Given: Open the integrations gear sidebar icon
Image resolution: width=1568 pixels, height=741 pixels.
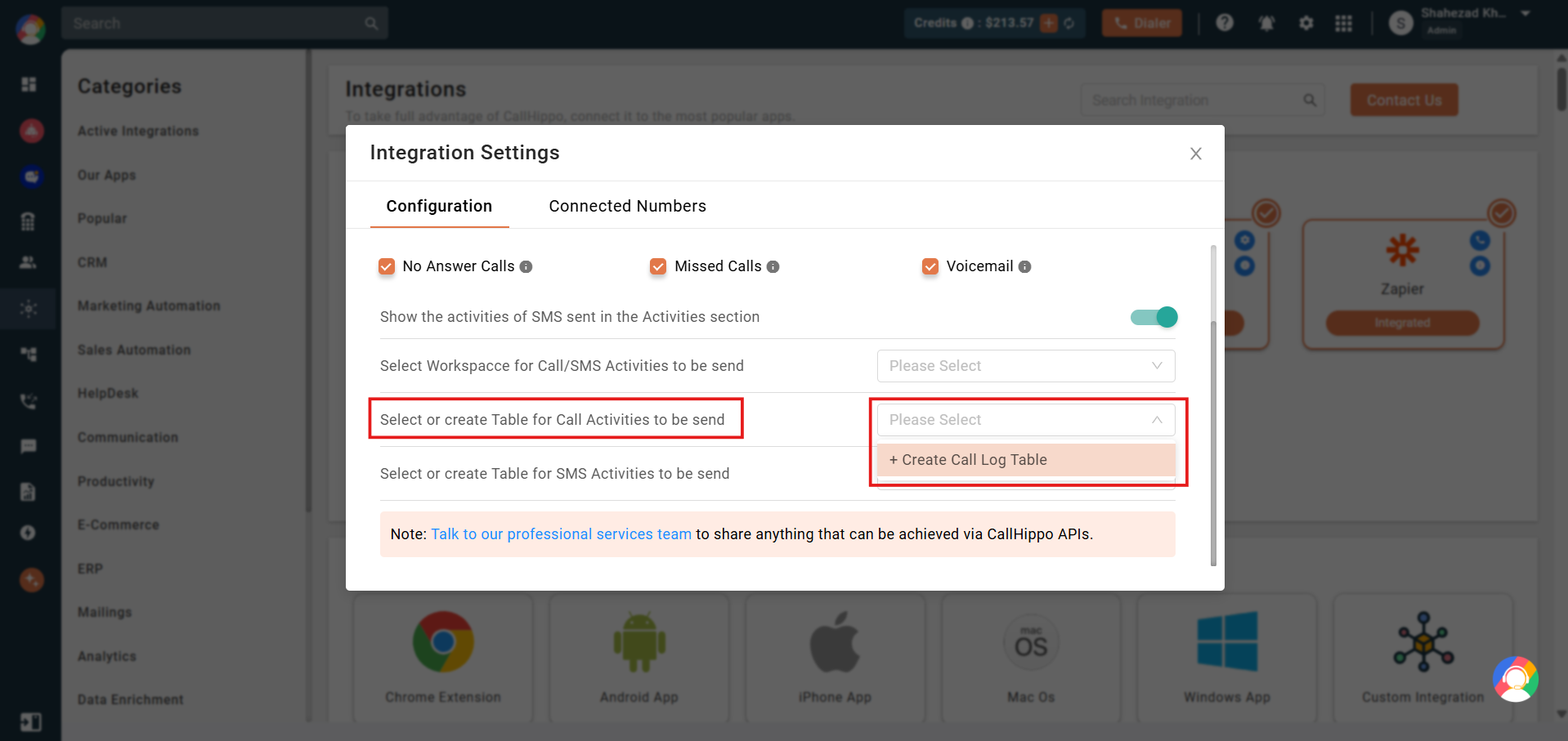Looking at the screenshot, I should 29,309.
